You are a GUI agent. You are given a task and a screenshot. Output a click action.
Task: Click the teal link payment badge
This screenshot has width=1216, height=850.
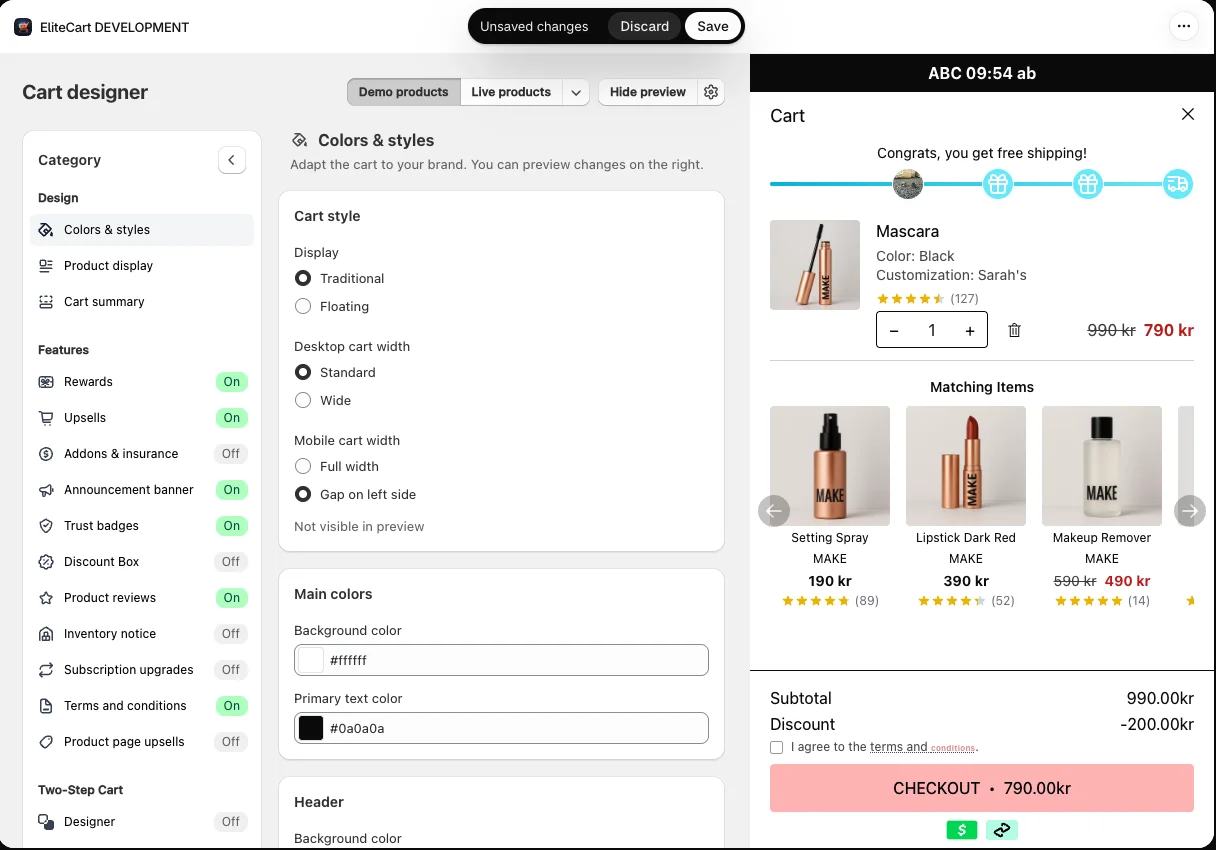point(1002,830)
